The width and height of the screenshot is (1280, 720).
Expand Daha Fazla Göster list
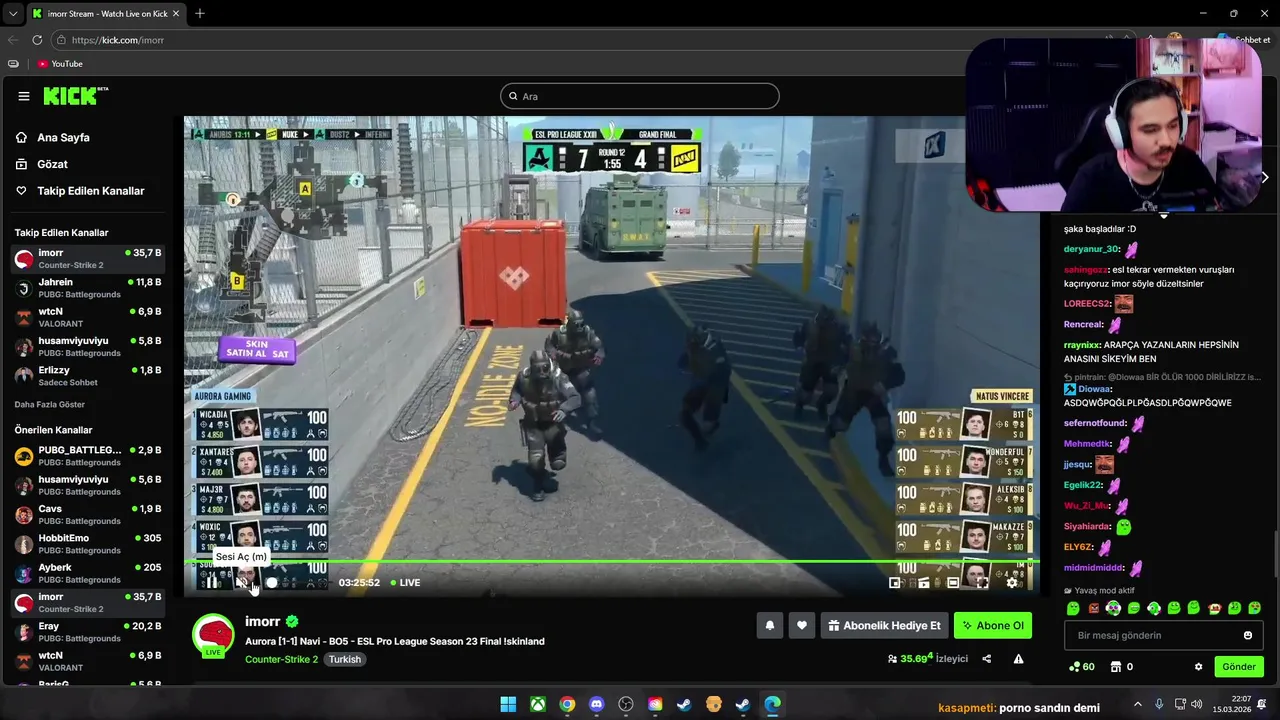coord(49,405)
